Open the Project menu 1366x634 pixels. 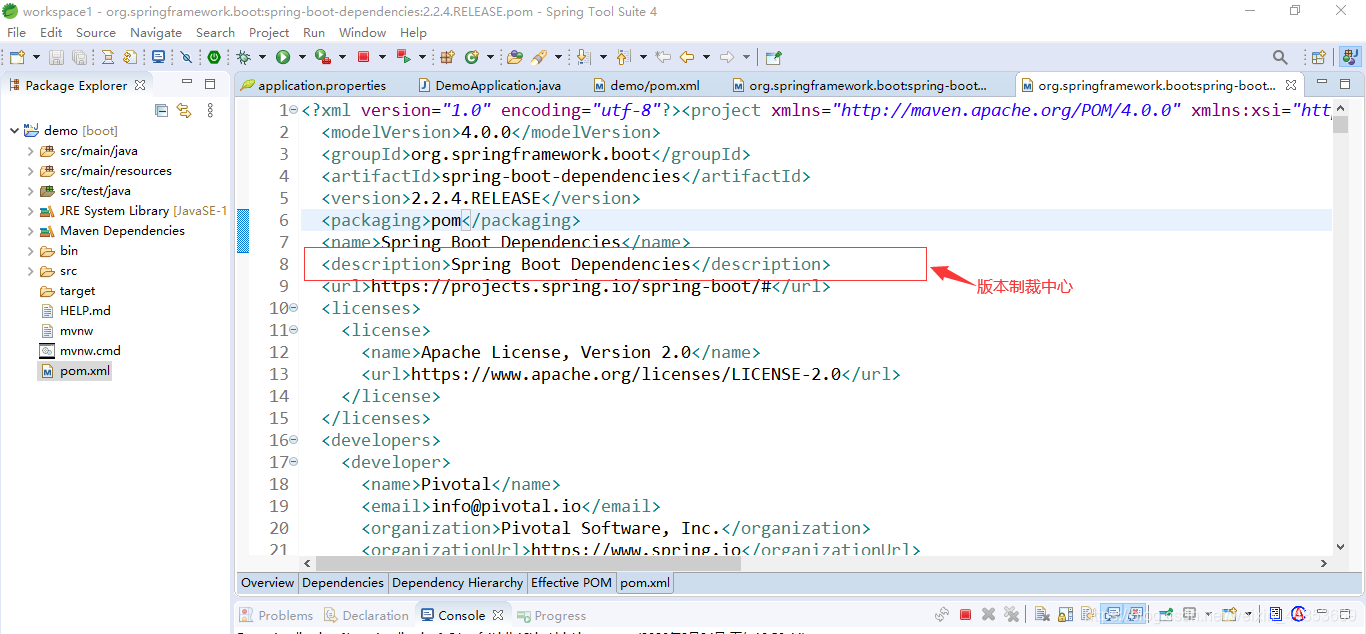coord(269,32)
